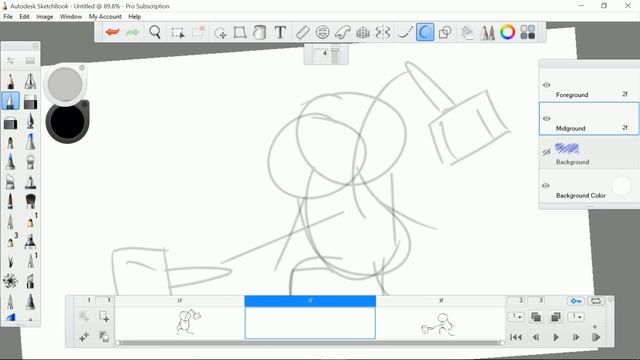
Task: Select the Zoom magnifier tool
Action: click(x=155, y=32)
